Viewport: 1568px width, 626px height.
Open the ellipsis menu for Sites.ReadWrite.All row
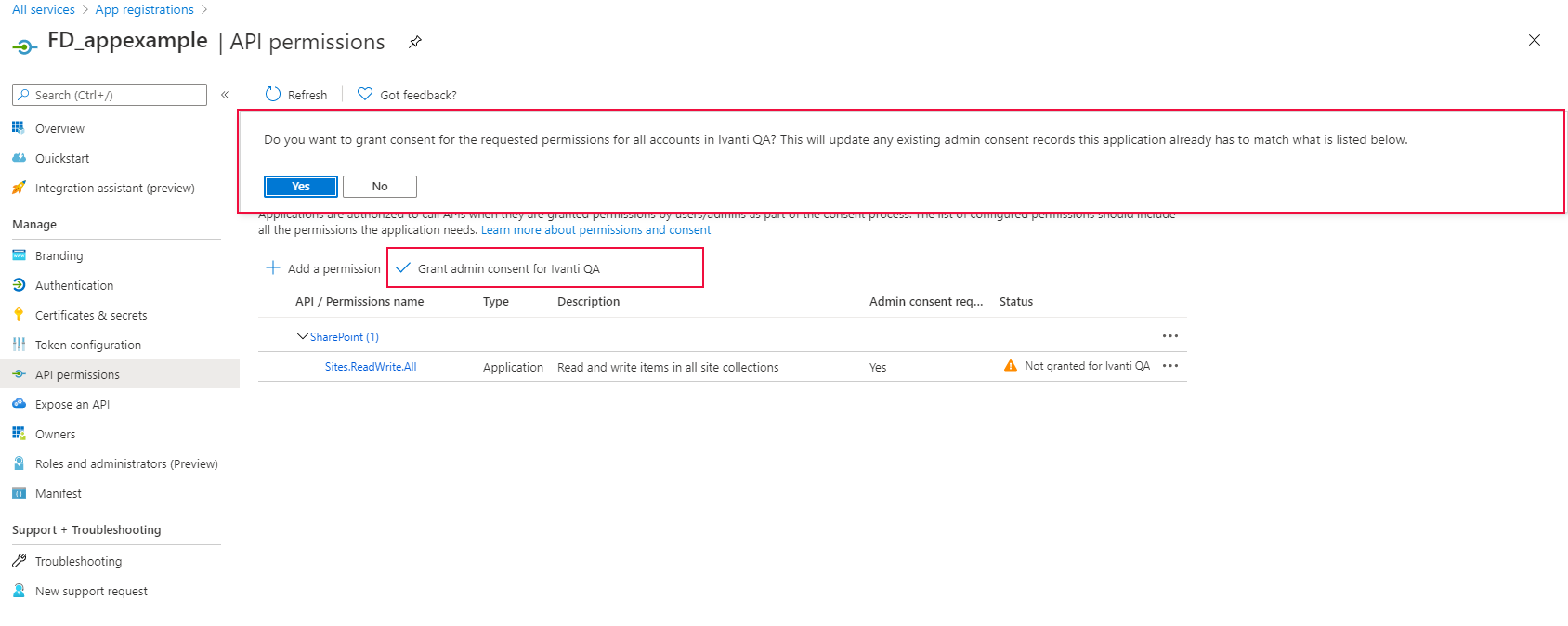coord(1170,366)
